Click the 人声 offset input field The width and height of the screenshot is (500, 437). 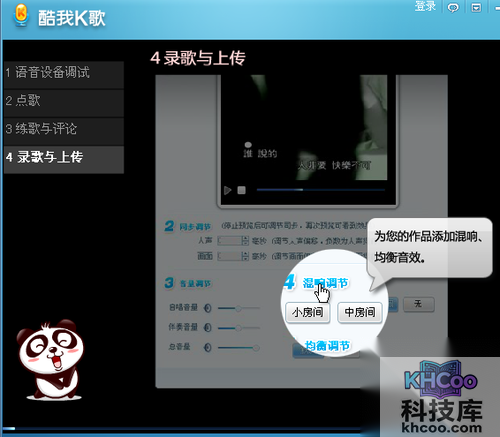(230, 241)
